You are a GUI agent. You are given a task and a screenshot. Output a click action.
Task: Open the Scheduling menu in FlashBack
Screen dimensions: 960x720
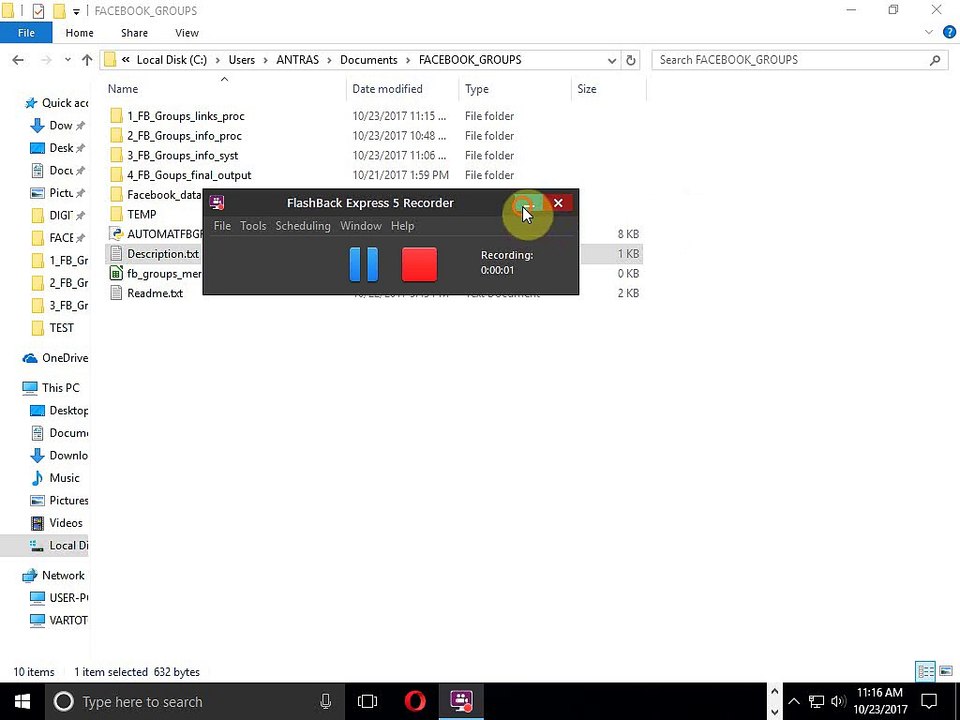point(303,226)
